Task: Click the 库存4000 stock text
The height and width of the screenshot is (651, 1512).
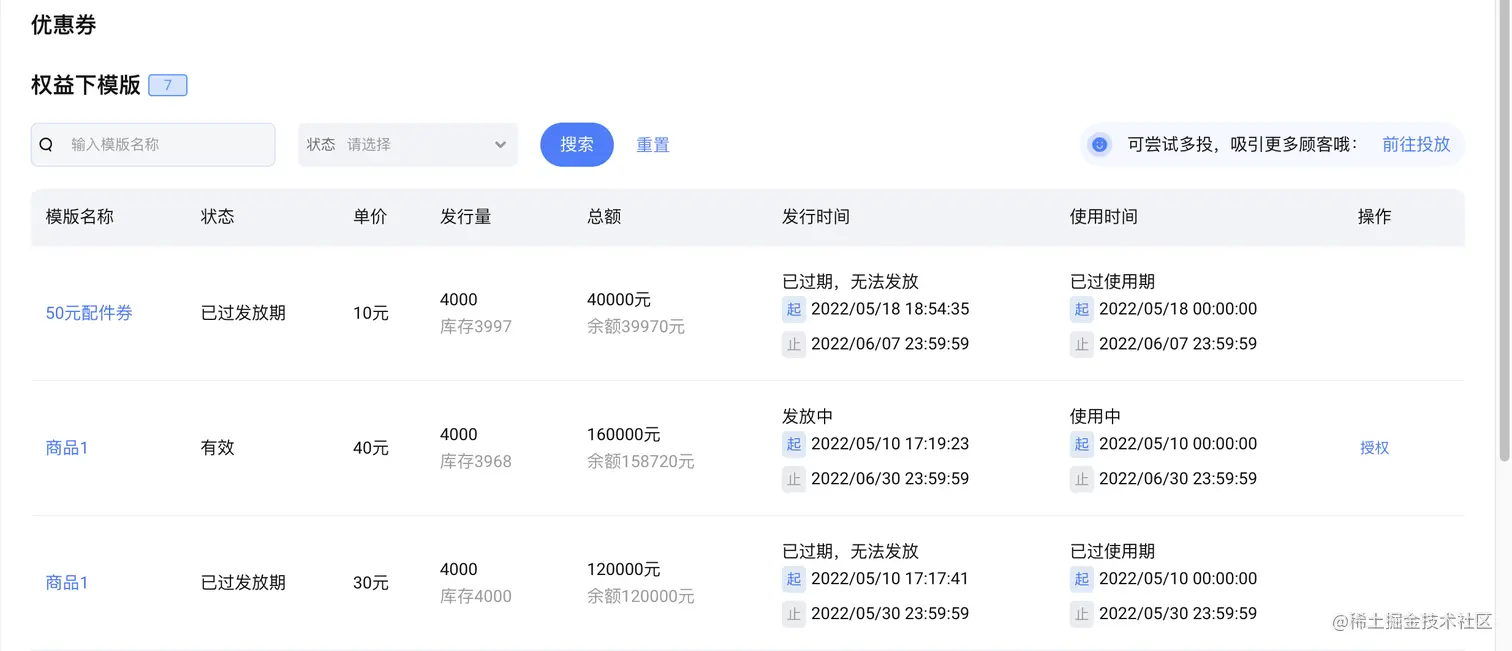Action: pos(476,597)
